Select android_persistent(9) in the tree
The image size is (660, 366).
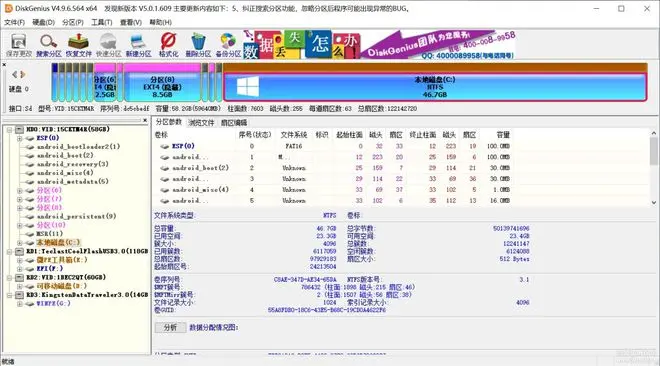tap(76, 217)
